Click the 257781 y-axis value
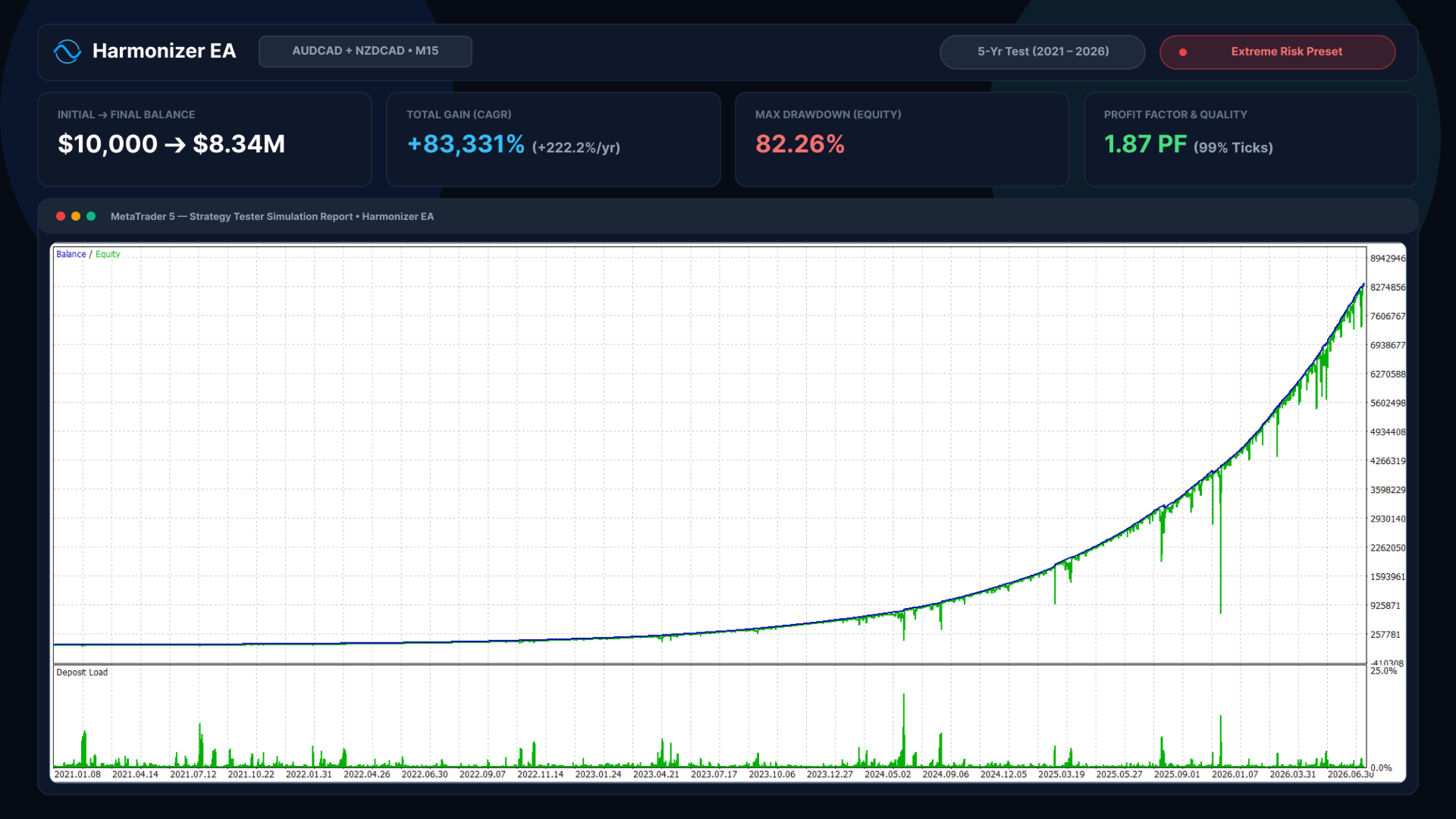1456x819 pixels. click(1385, 635)
